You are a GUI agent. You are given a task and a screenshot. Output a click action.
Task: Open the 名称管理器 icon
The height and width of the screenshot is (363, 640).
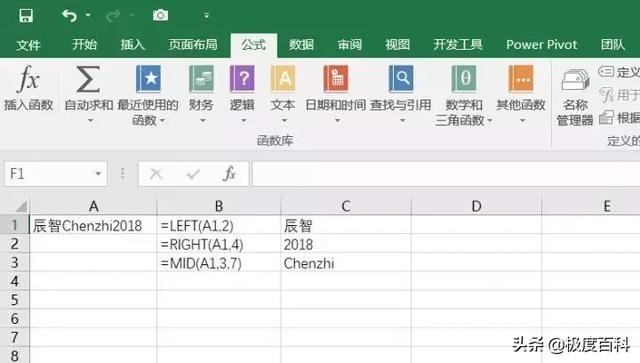(x=575, y=79)
